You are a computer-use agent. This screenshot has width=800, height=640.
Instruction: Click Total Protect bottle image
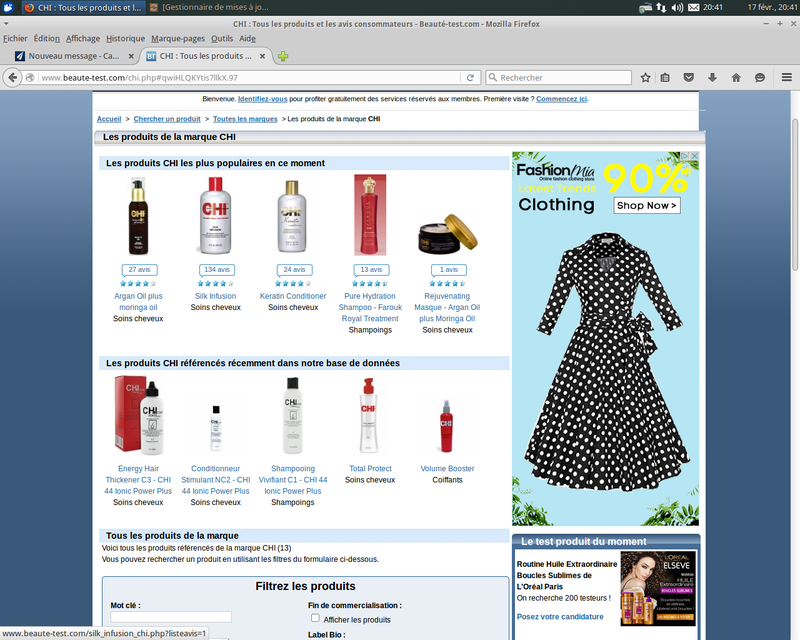pos(368,415)
